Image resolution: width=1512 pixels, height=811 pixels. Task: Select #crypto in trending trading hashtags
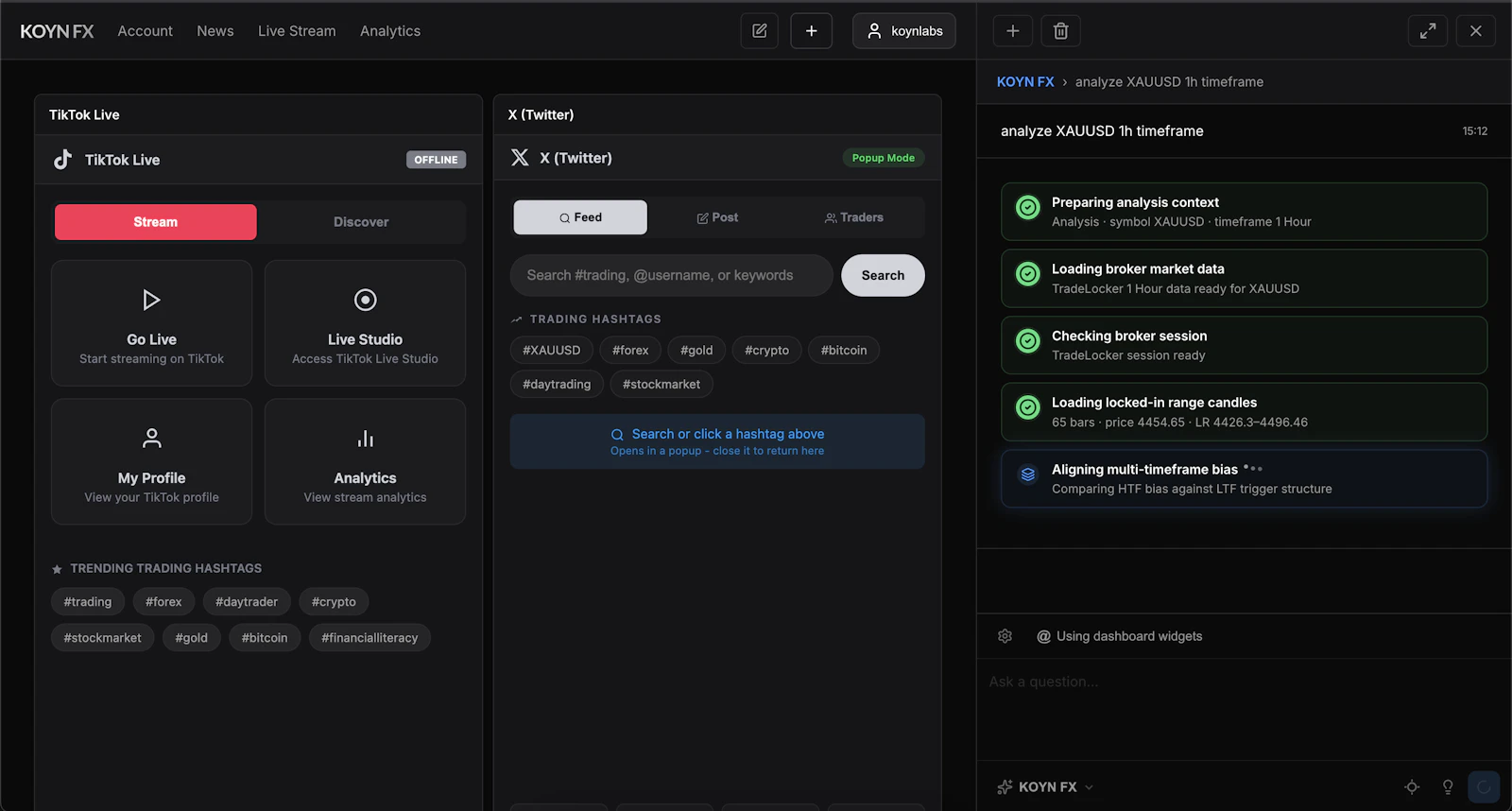[334, 602]
